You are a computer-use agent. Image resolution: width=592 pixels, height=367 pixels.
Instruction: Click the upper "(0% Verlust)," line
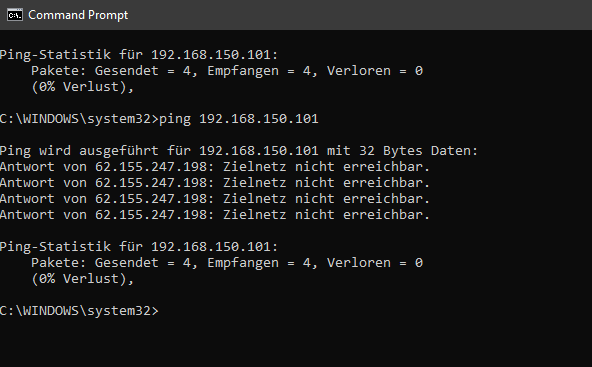coord(83,87)
